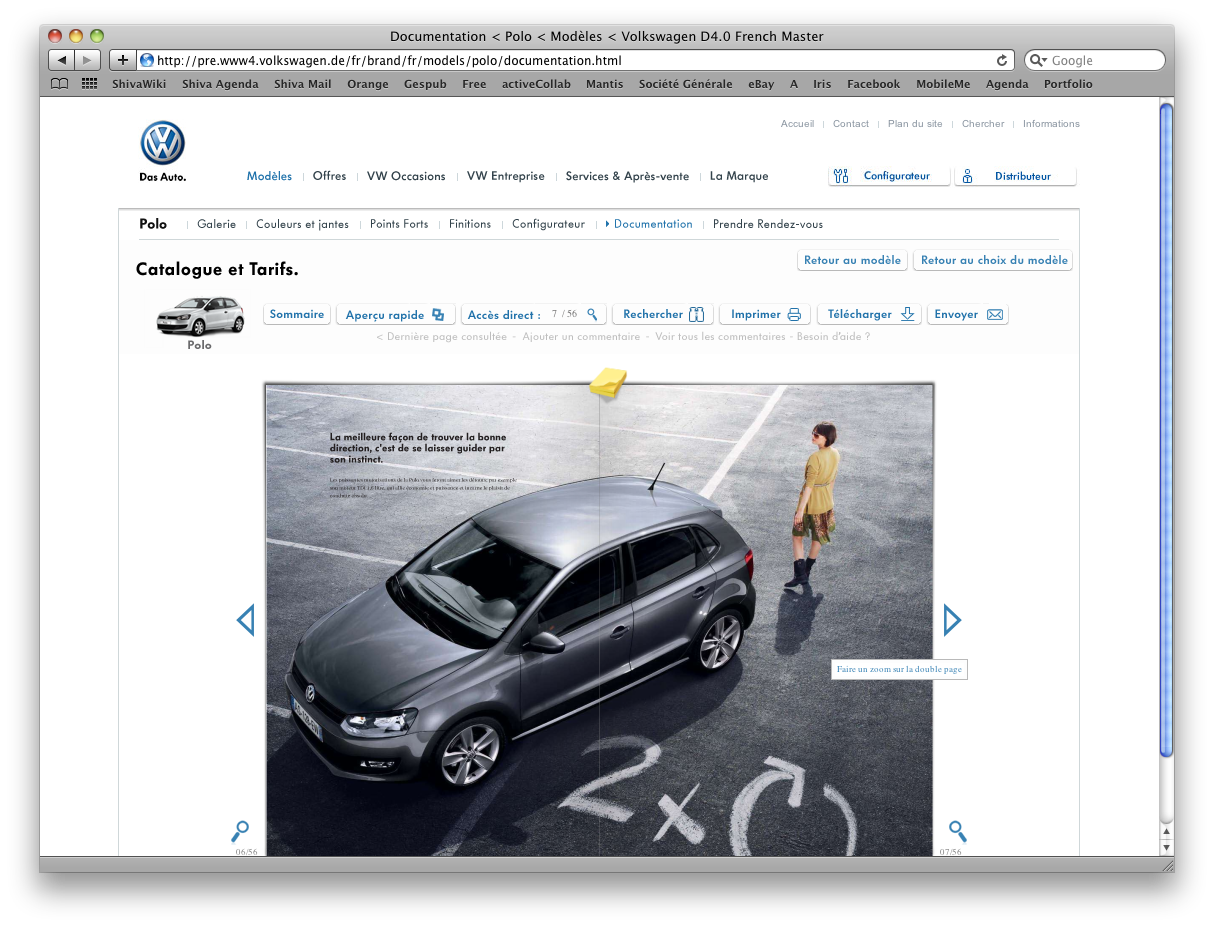Open Aperçu rapide quick preview
Screen dimensions: 1214x927
coord(396,314)
